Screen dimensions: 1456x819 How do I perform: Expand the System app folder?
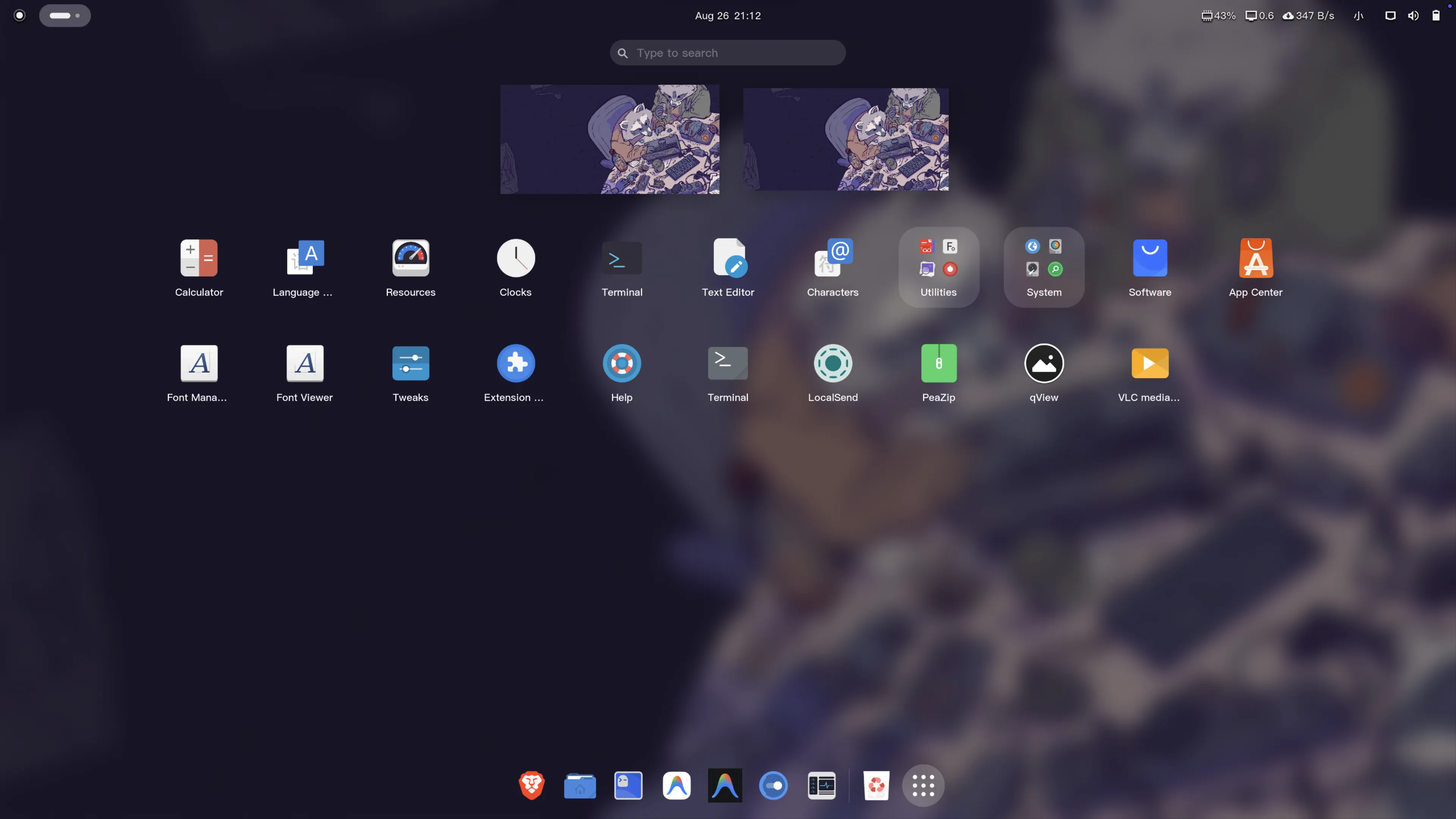tap(1044, 267)
